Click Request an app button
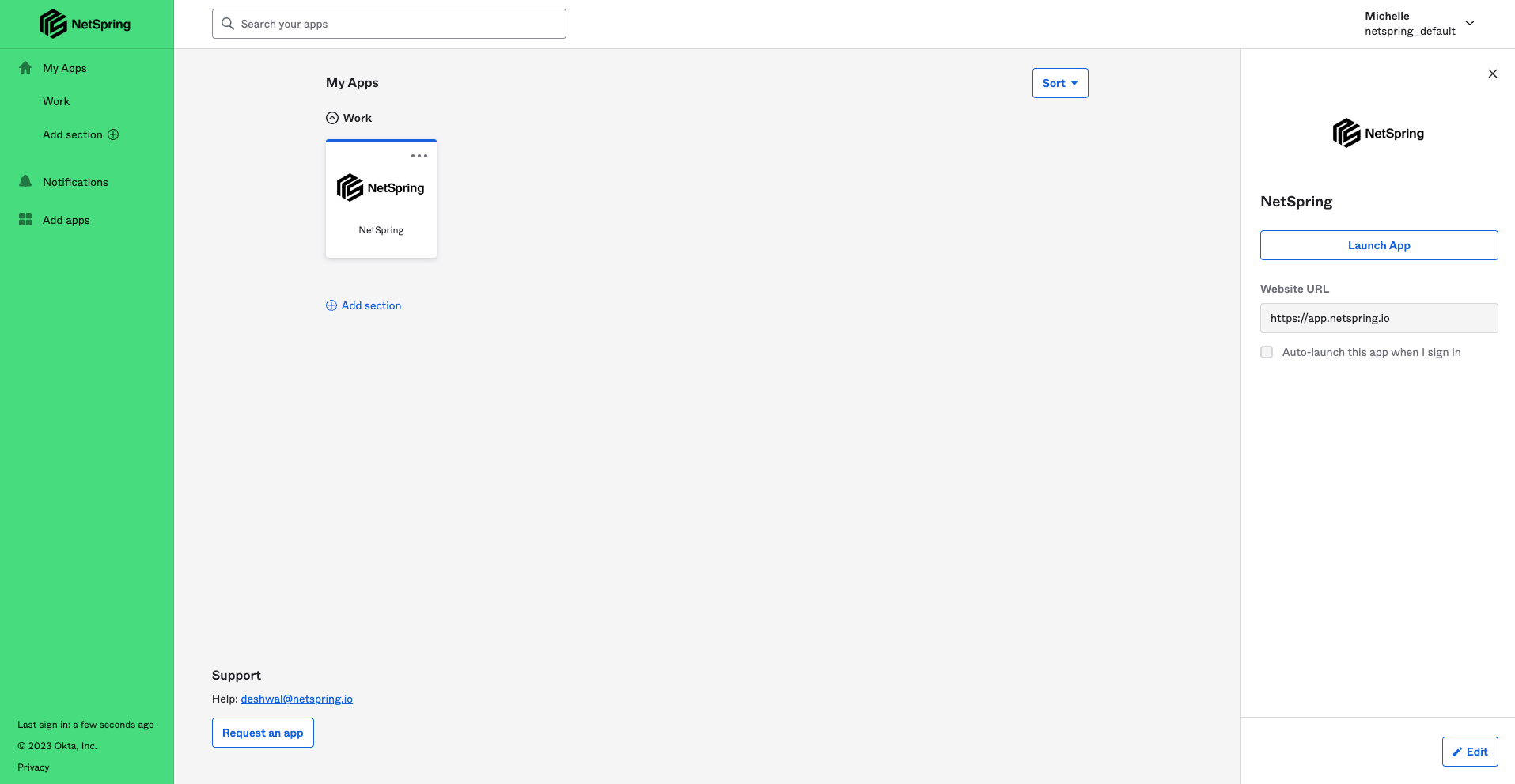 [x=263, y=733]
